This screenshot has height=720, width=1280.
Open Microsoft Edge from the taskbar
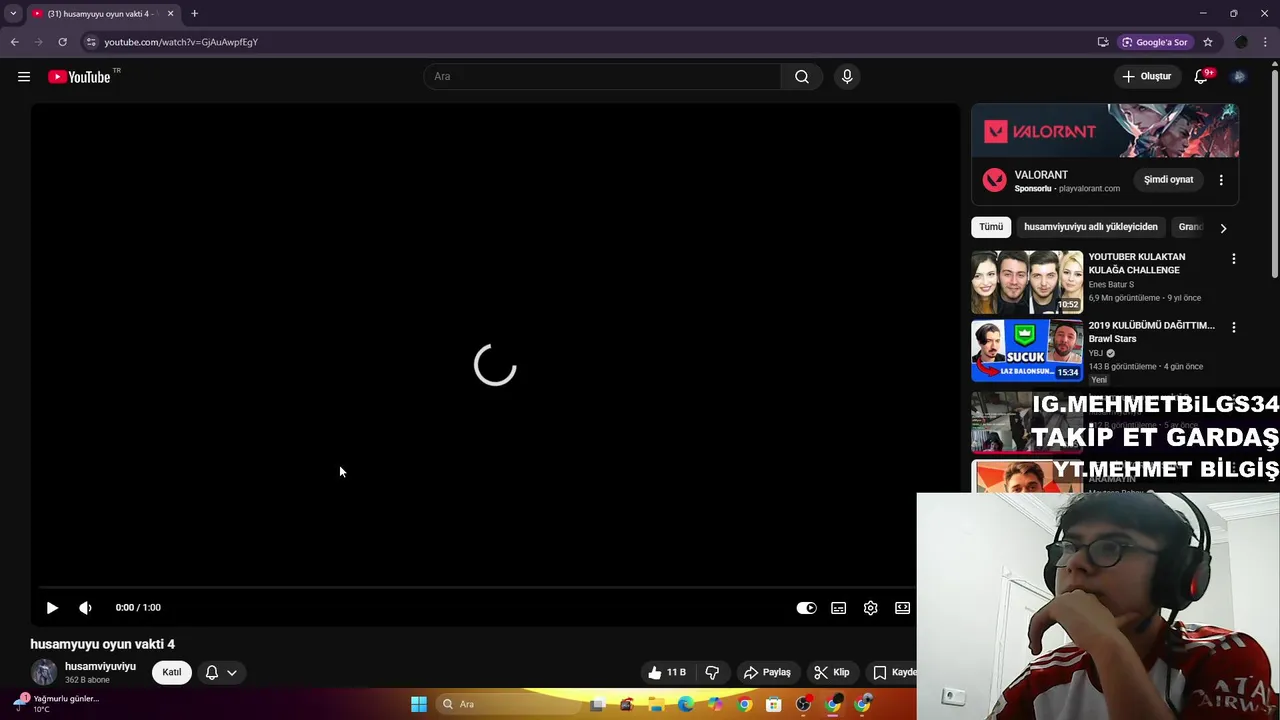point(685,704)
